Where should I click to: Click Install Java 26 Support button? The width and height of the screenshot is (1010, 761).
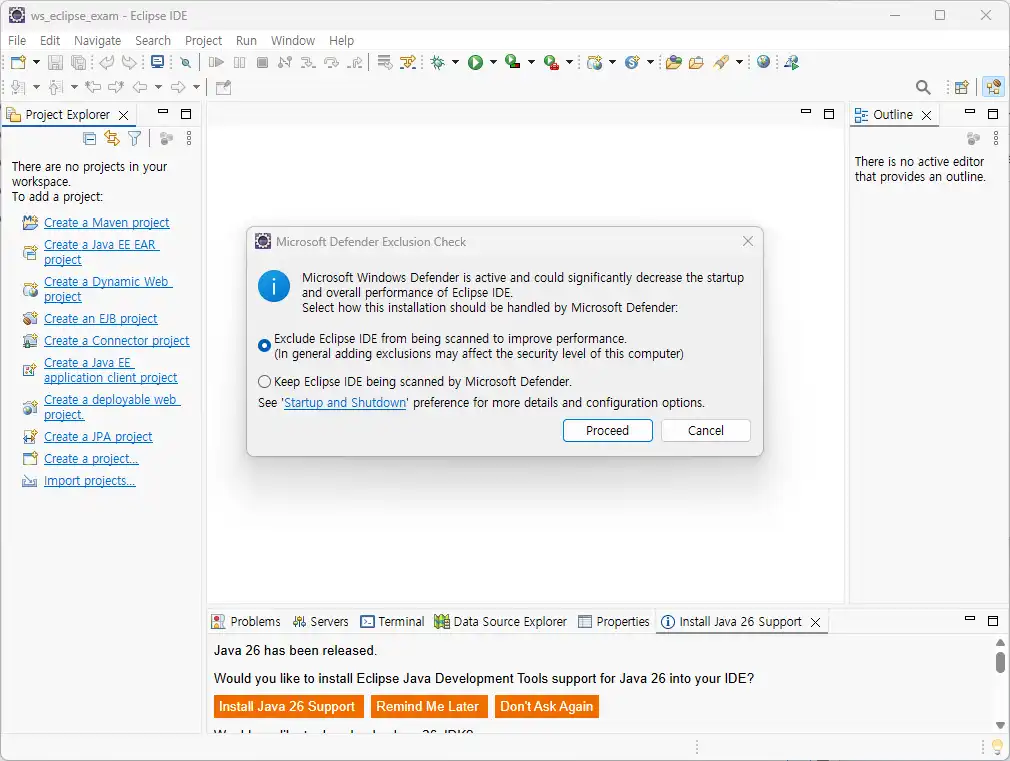289,706
